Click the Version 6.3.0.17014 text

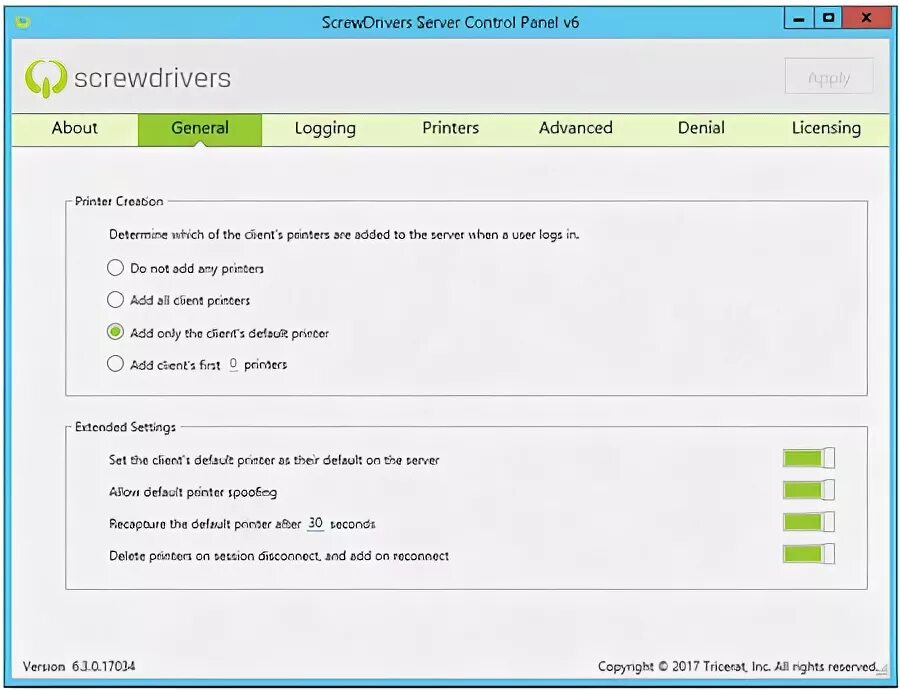(79, 666)
